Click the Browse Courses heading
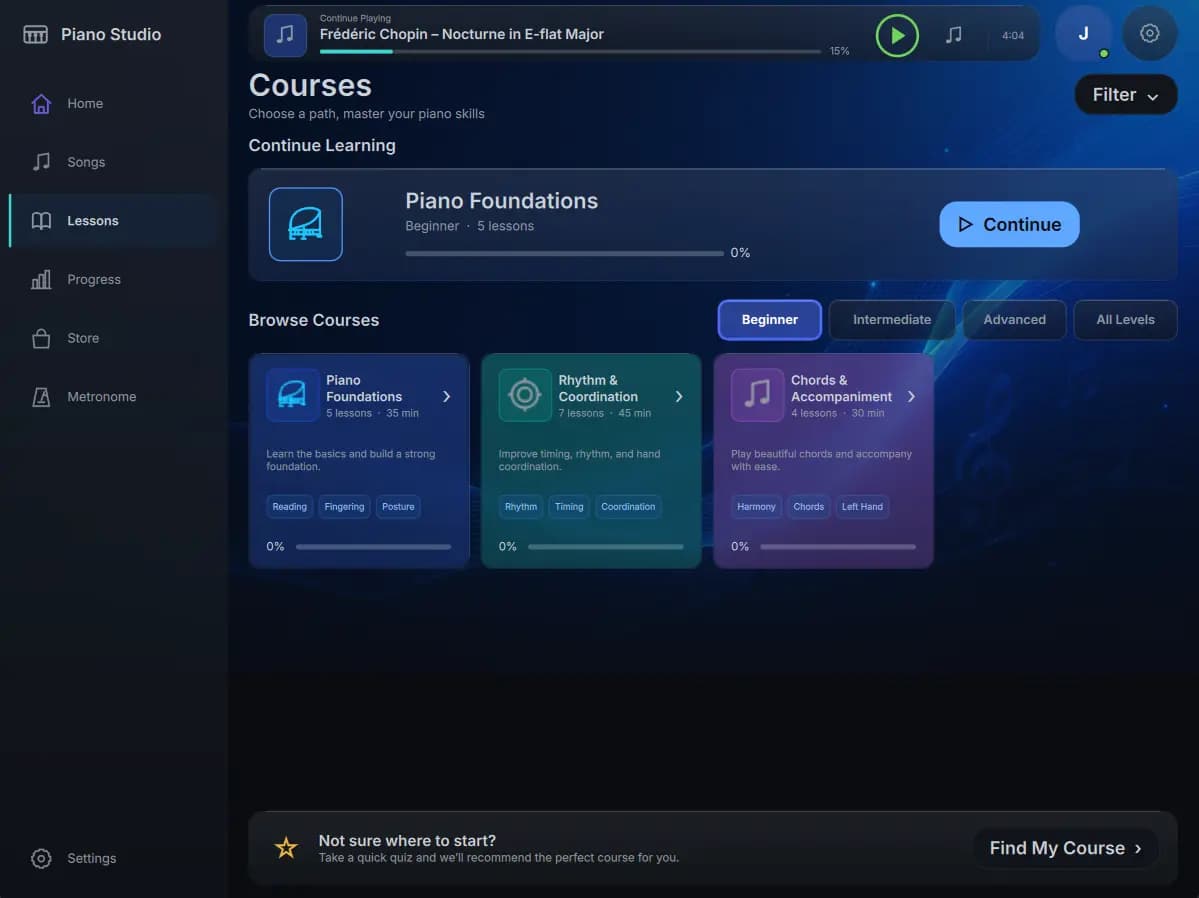1199x898 pixels. tap(314, 320)
